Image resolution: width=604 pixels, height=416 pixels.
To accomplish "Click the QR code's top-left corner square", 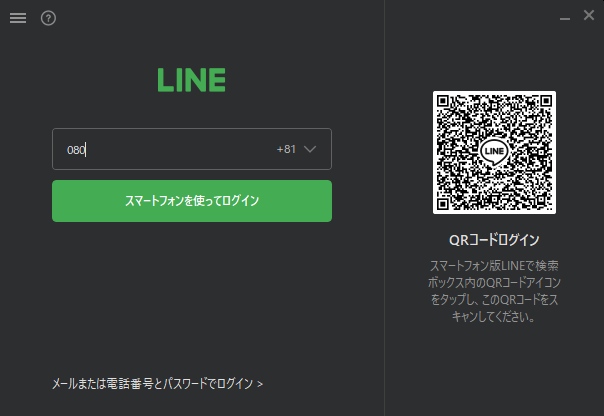I will tap(443, 101).
